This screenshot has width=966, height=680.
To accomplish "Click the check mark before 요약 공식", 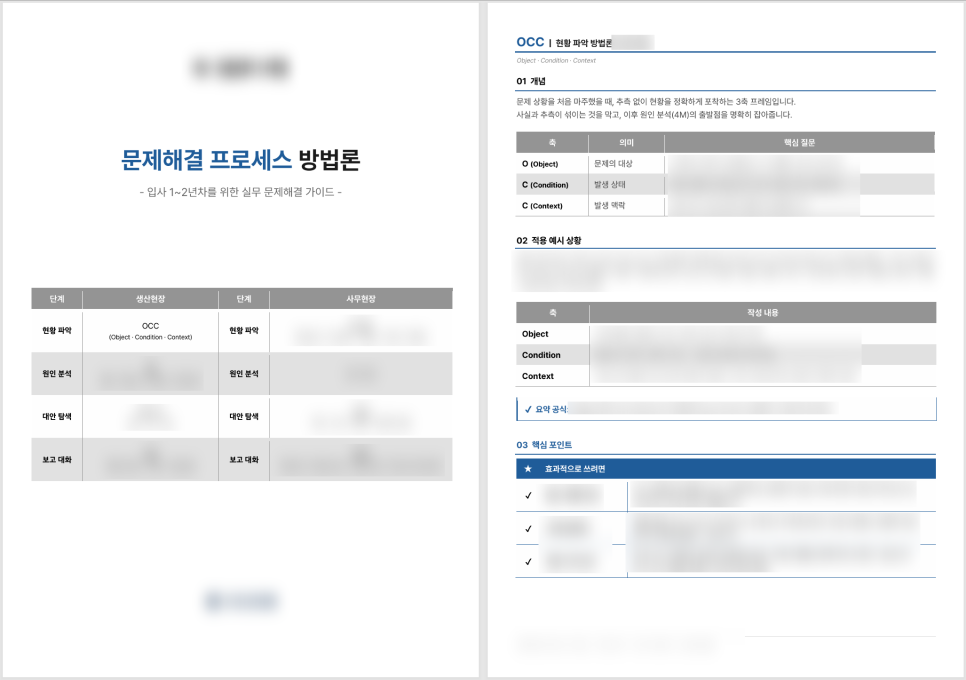I will 528,409.
